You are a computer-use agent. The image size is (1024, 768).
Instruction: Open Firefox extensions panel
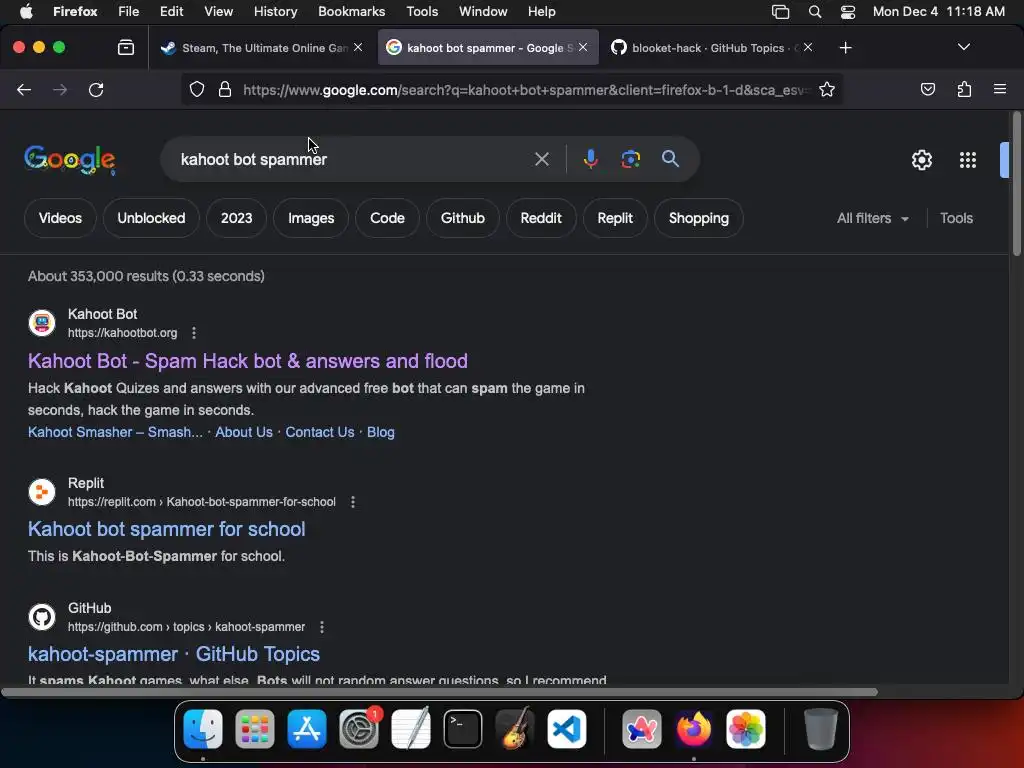click(964, 89)
